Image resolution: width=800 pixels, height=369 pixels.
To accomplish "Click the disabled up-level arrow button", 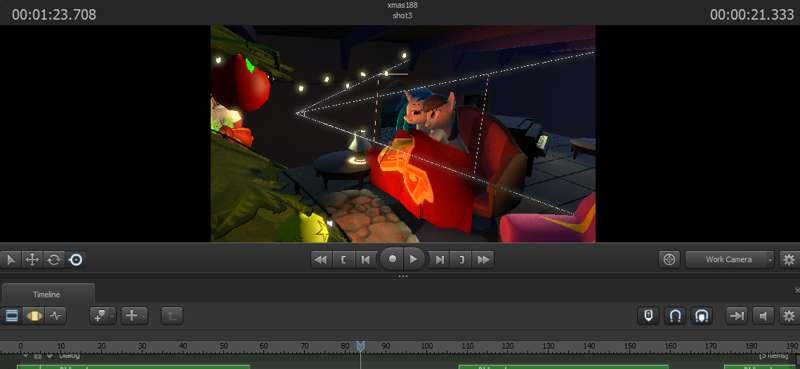I will coord(172,316).
